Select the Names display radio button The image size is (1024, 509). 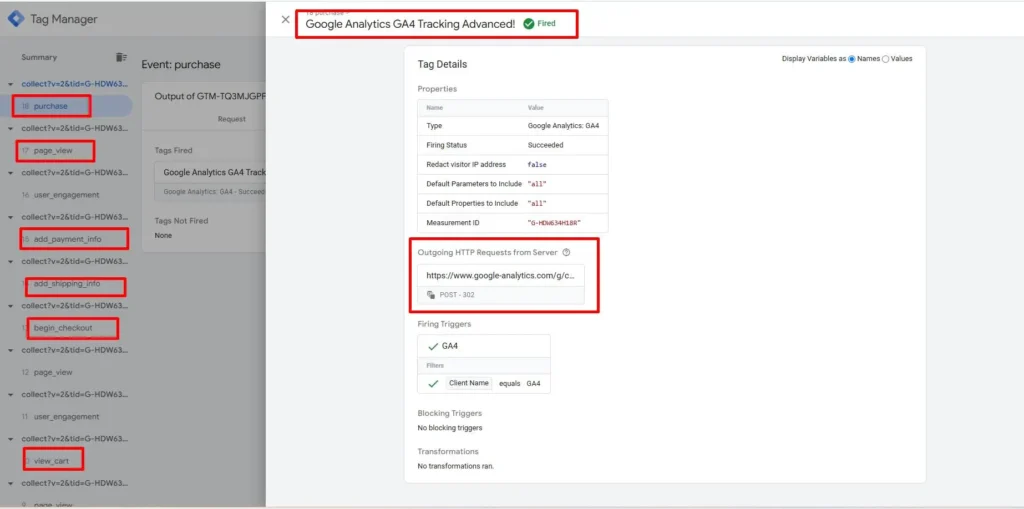(x=852, y=59)
